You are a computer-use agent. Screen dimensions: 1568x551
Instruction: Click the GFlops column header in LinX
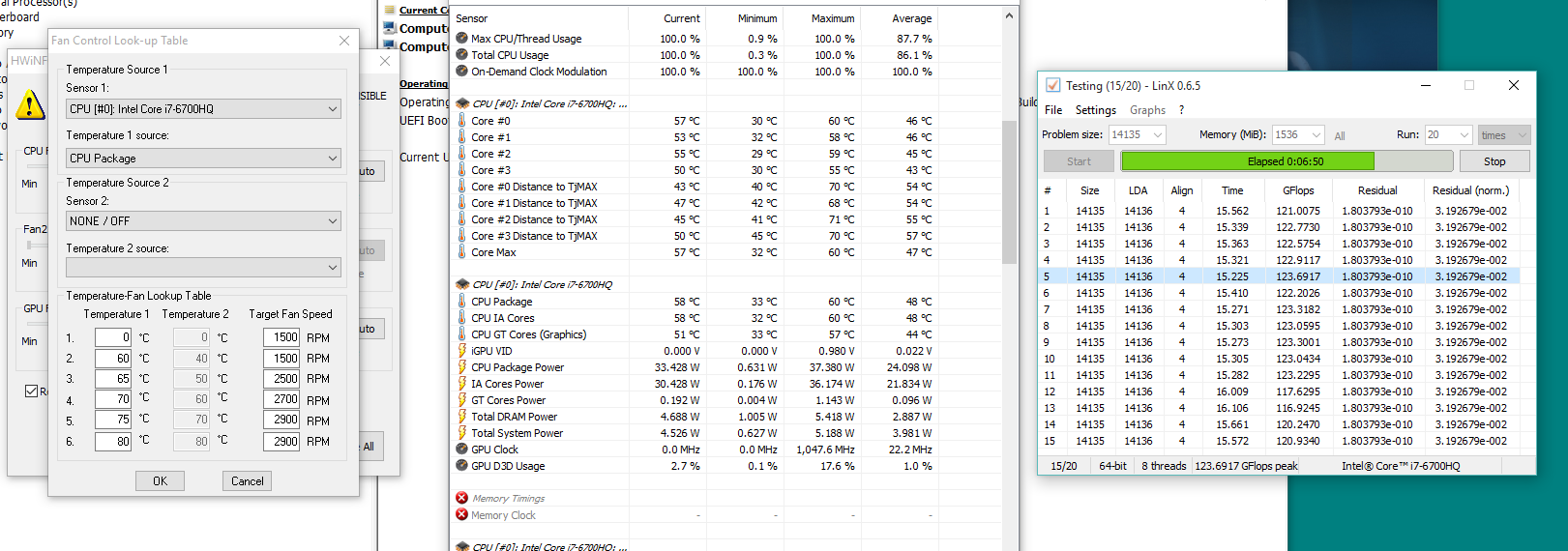coord(1298,190)
